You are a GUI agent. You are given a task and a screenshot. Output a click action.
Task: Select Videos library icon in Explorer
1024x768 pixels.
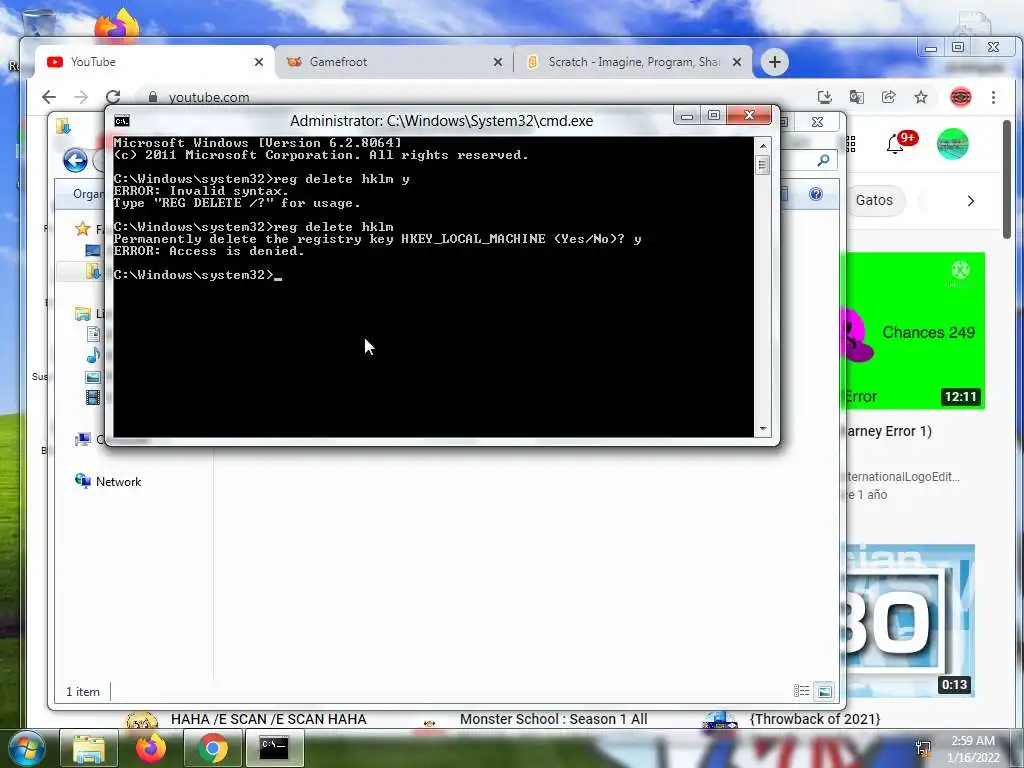93,397
